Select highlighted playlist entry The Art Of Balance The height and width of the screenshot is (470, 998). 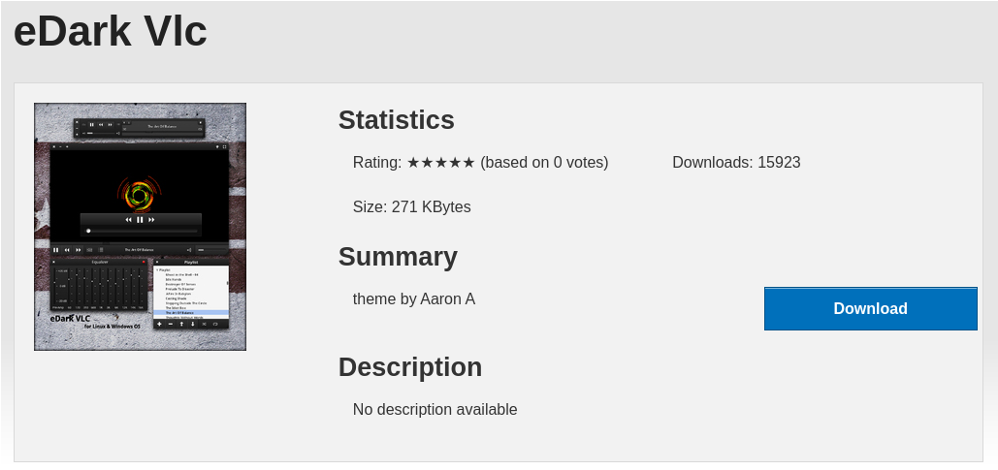pos(190,313)
